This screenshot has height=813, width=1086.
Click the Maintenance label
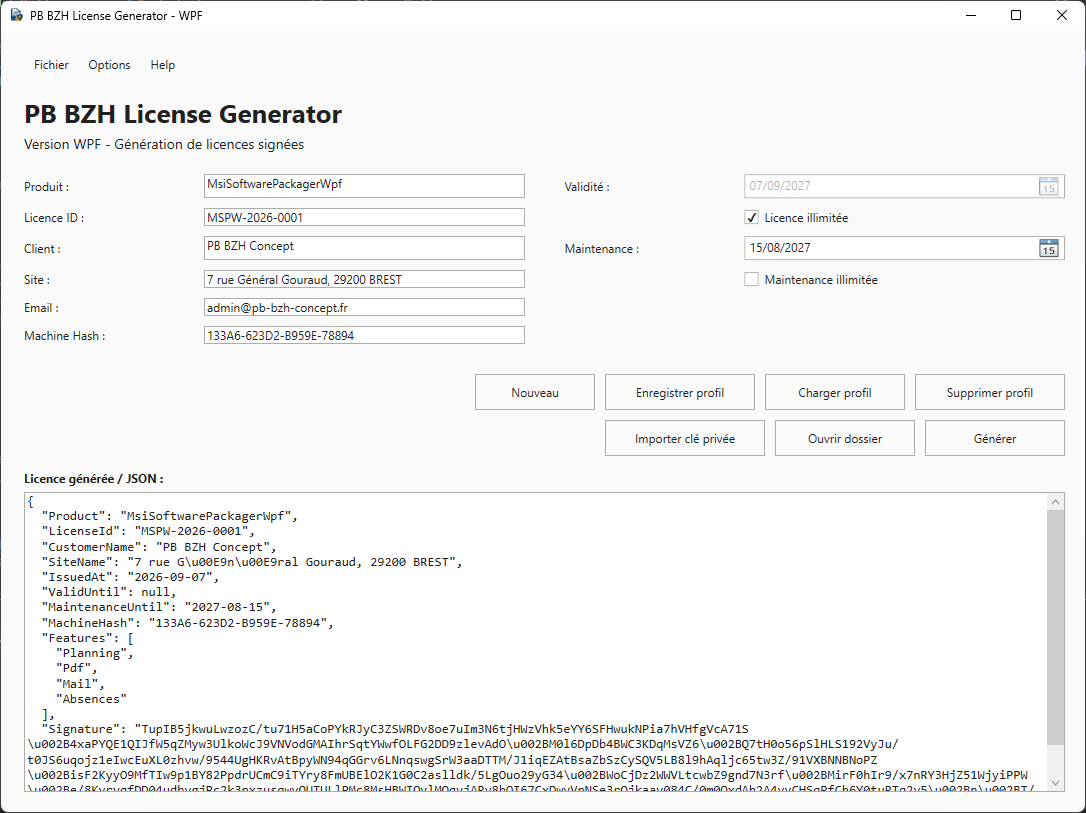602,249
